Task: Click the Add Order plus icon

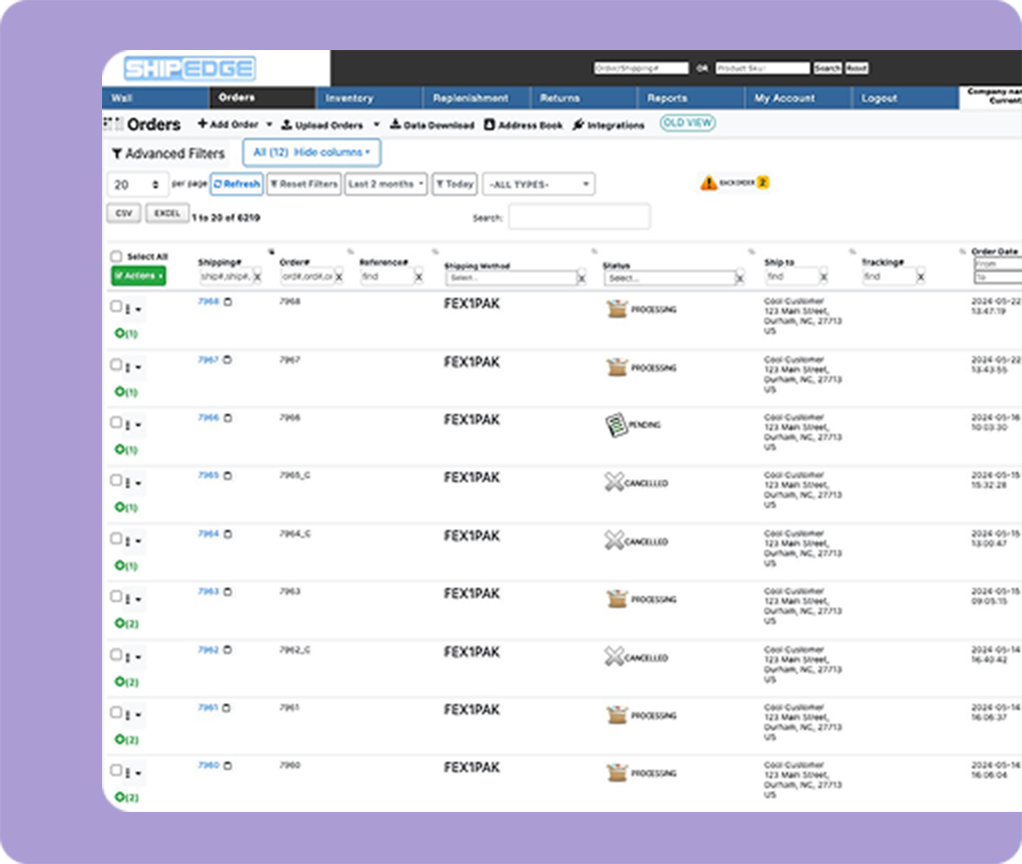Action: point(201,125)
